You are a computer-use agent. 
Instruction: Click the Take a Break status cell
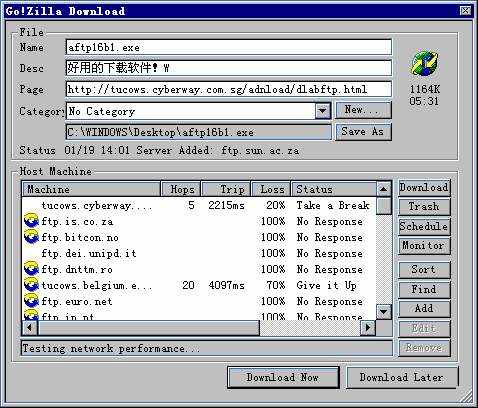coord(333,205)
